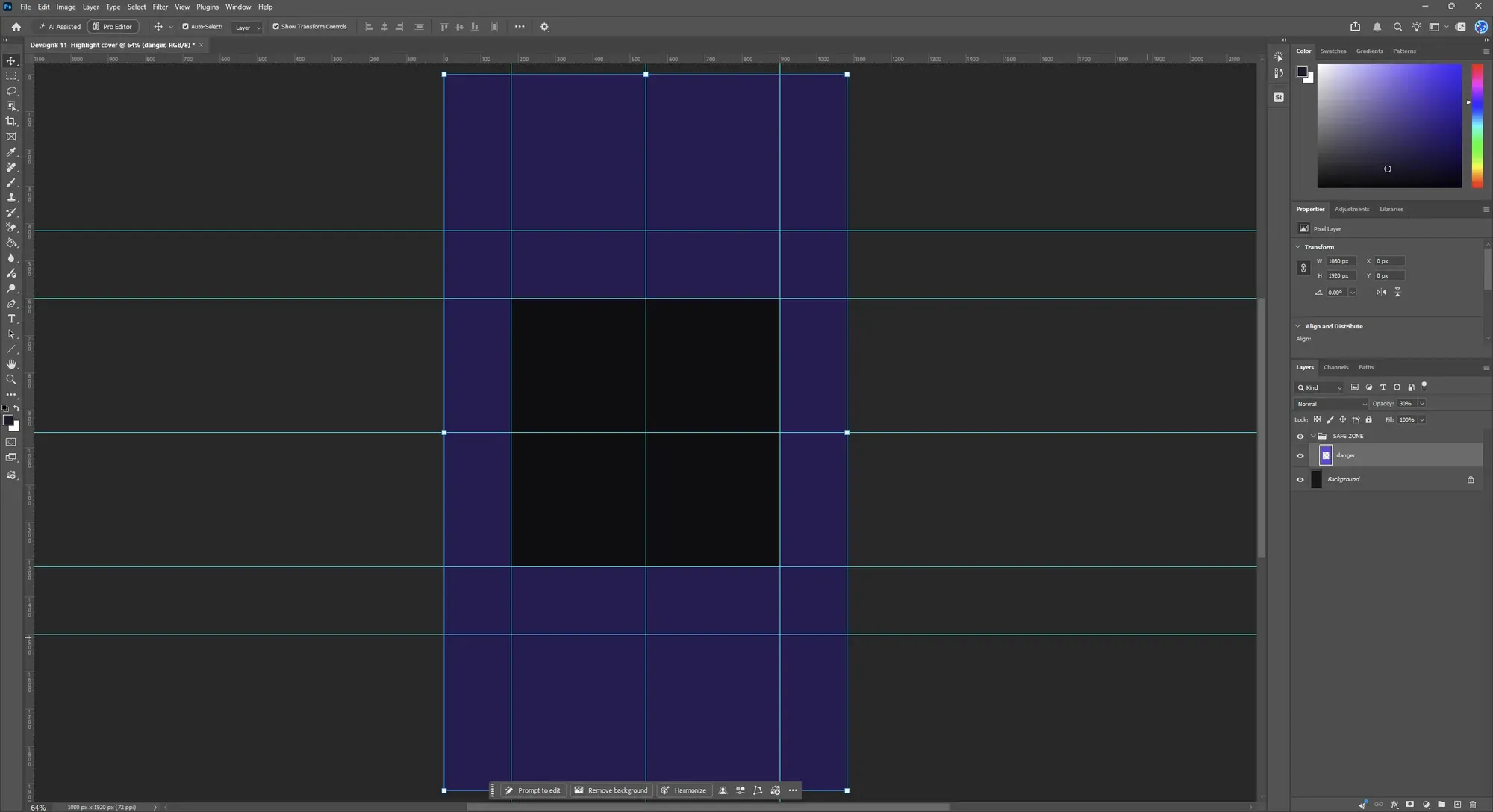
Task: Select the Frame tool
Action: [x=11, y=137]
